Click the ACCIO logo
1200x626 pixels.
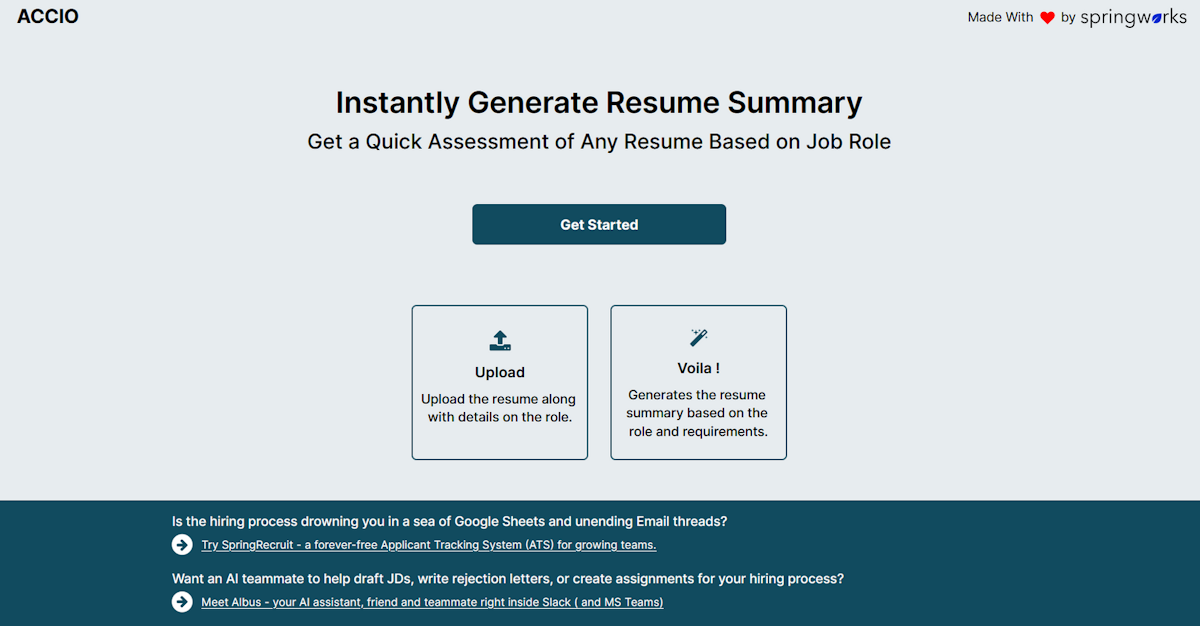pyautogui.click(x=48, y=17)
